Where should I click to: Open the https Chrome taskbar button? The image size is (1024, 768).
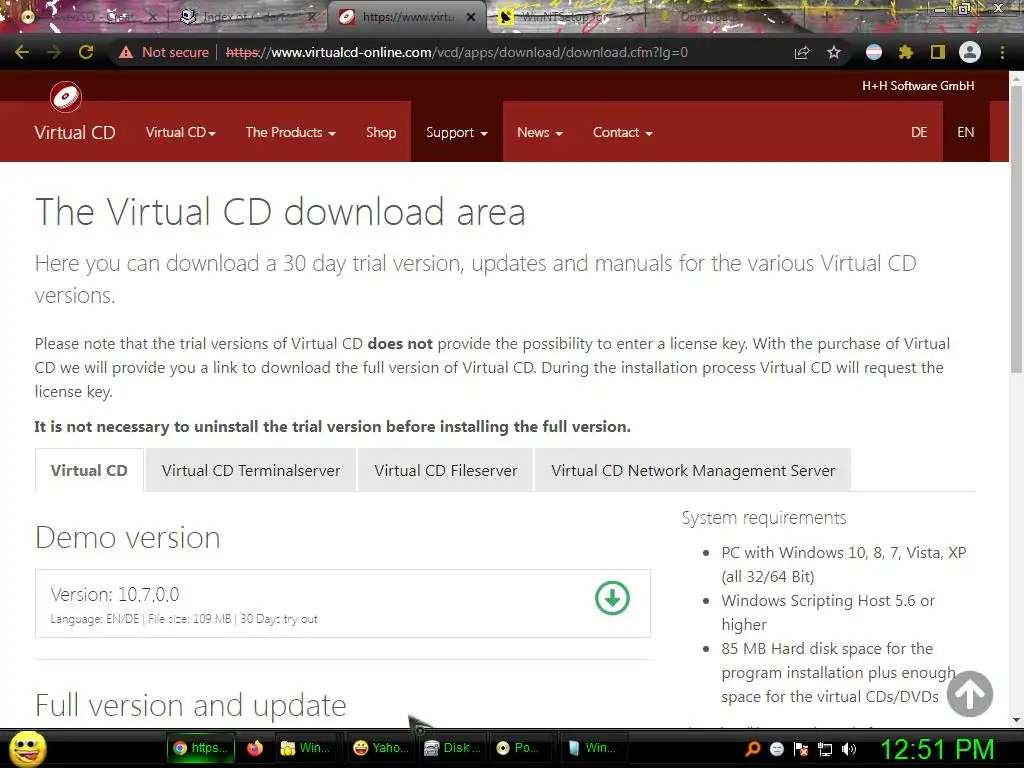pos(200,748)
